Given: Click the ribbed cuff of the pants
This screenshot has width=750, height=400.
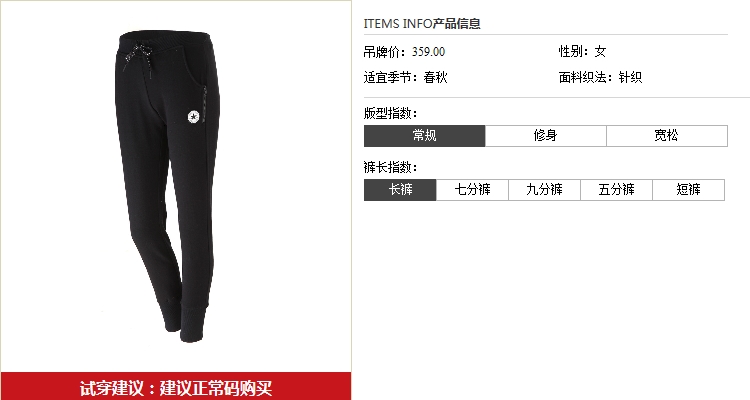Looking at the screenshot, I should pos(194,321).
